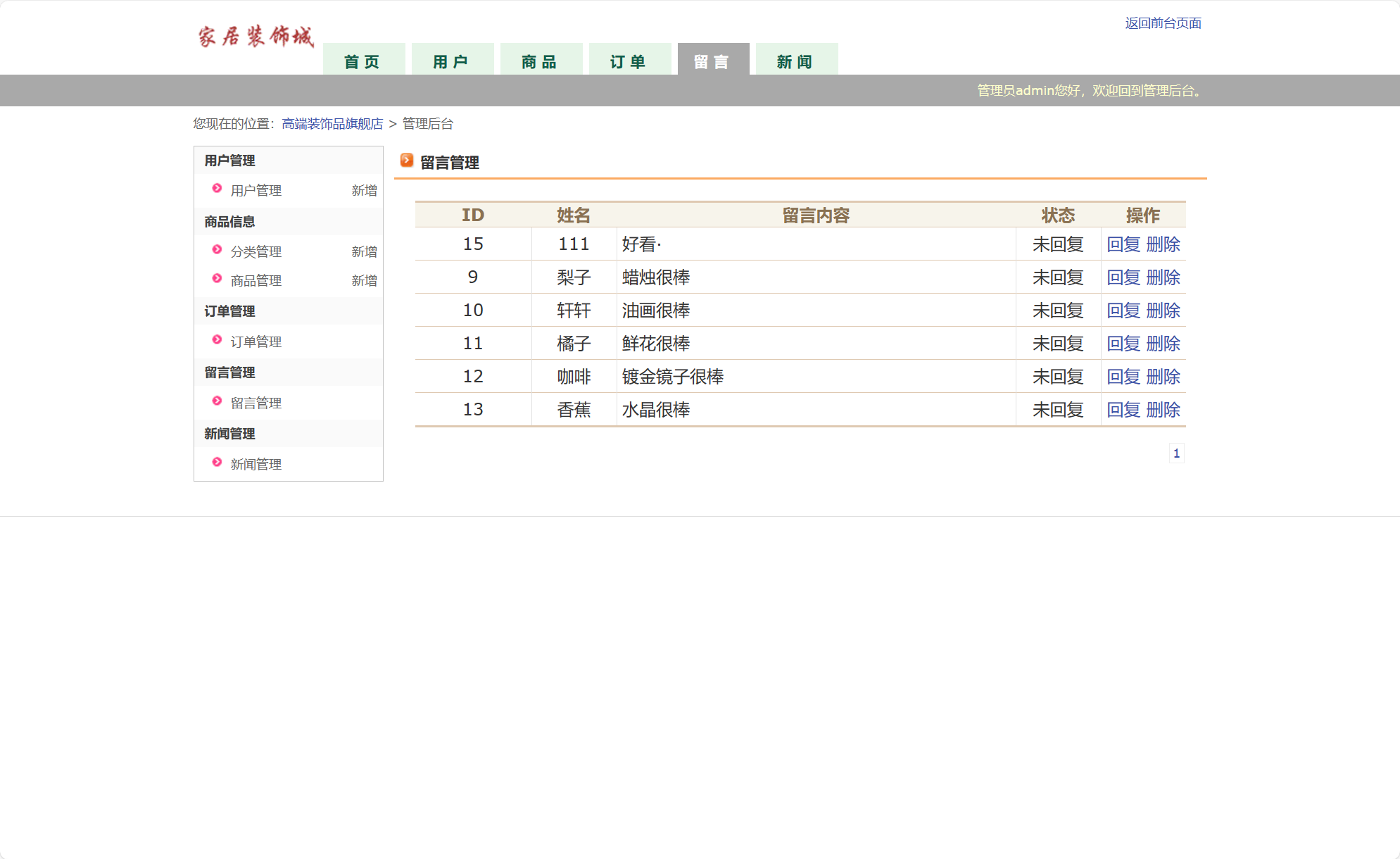The image size is (1400, 859).
Task: Click the pink arrow icon beside 商品管理
Action: pos(216,279)
